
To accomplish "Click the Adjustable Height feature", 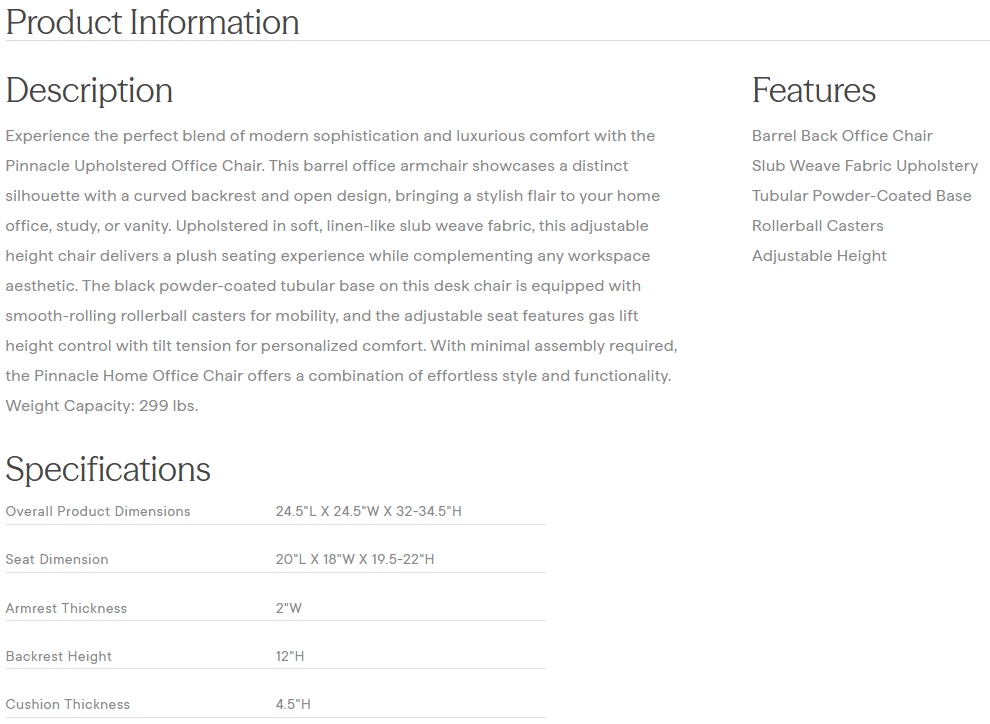I will pyautogui.click(x=819, y=256).
